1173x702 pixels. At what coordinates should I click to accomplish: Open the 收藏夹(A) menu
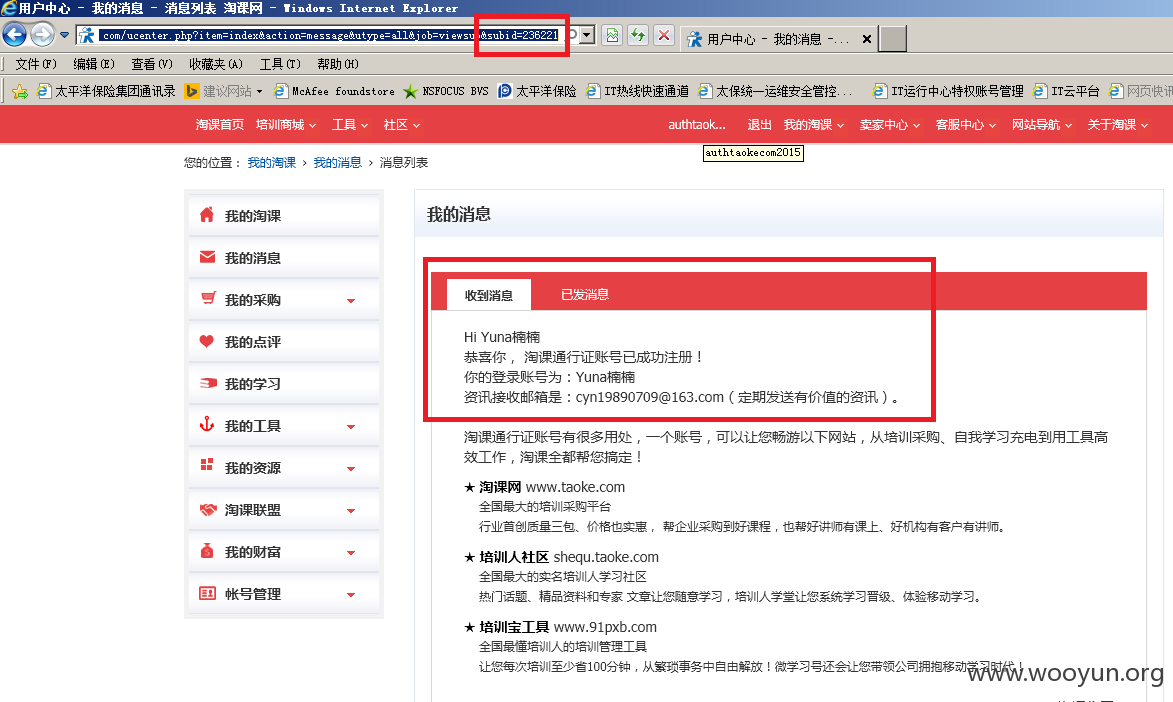(215, 64)
